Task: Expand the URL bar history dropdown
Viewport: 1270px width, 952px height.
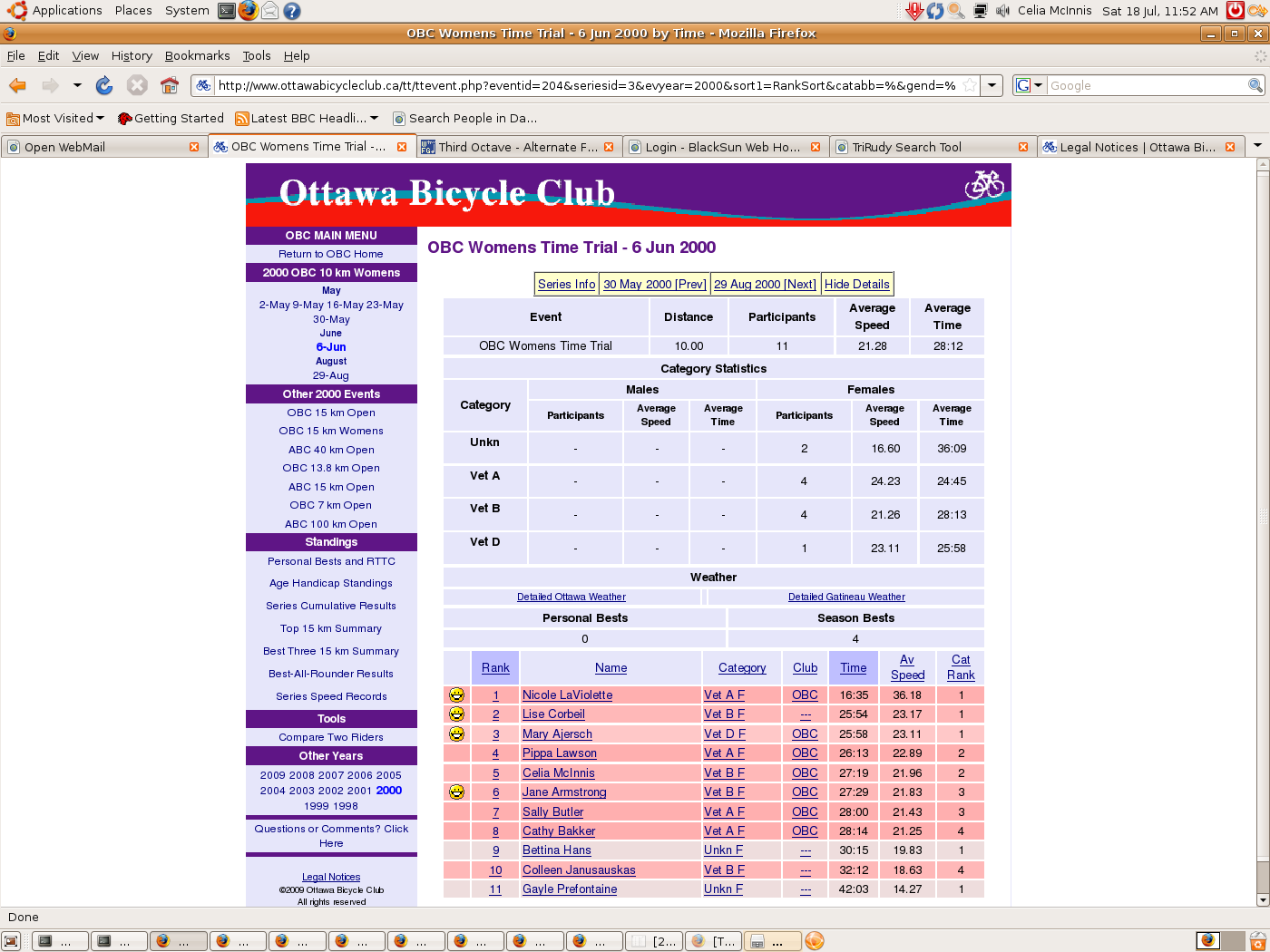Action: (992, 85)
